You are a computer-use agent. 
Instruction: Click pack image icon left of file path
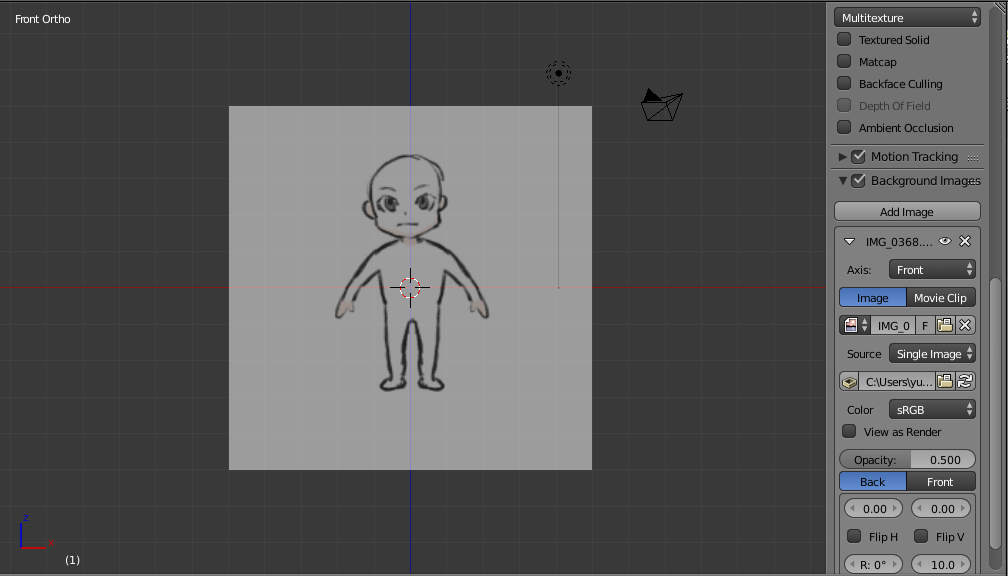coord(849,382)
